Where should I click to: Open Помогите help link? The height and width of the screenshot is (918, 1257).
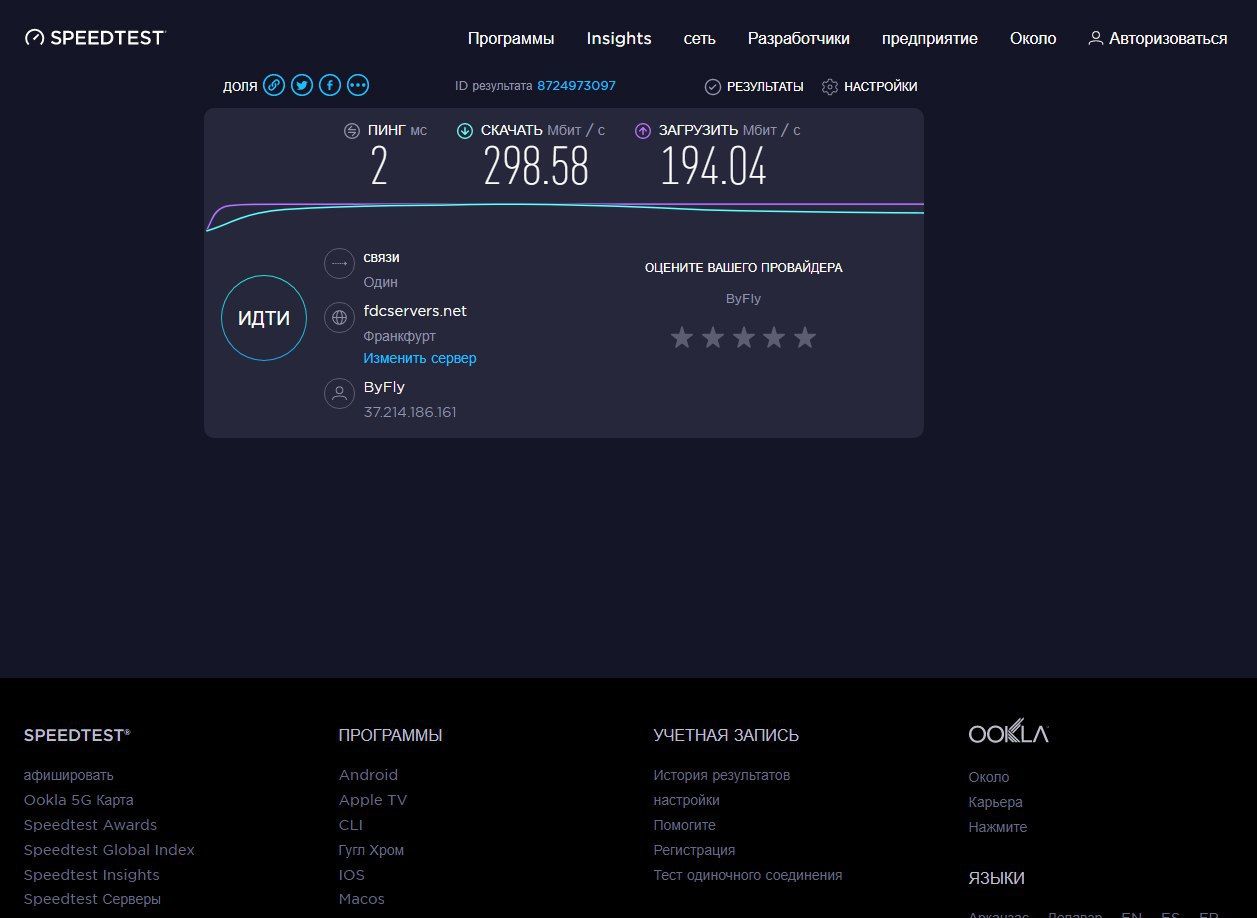(685, 825)
